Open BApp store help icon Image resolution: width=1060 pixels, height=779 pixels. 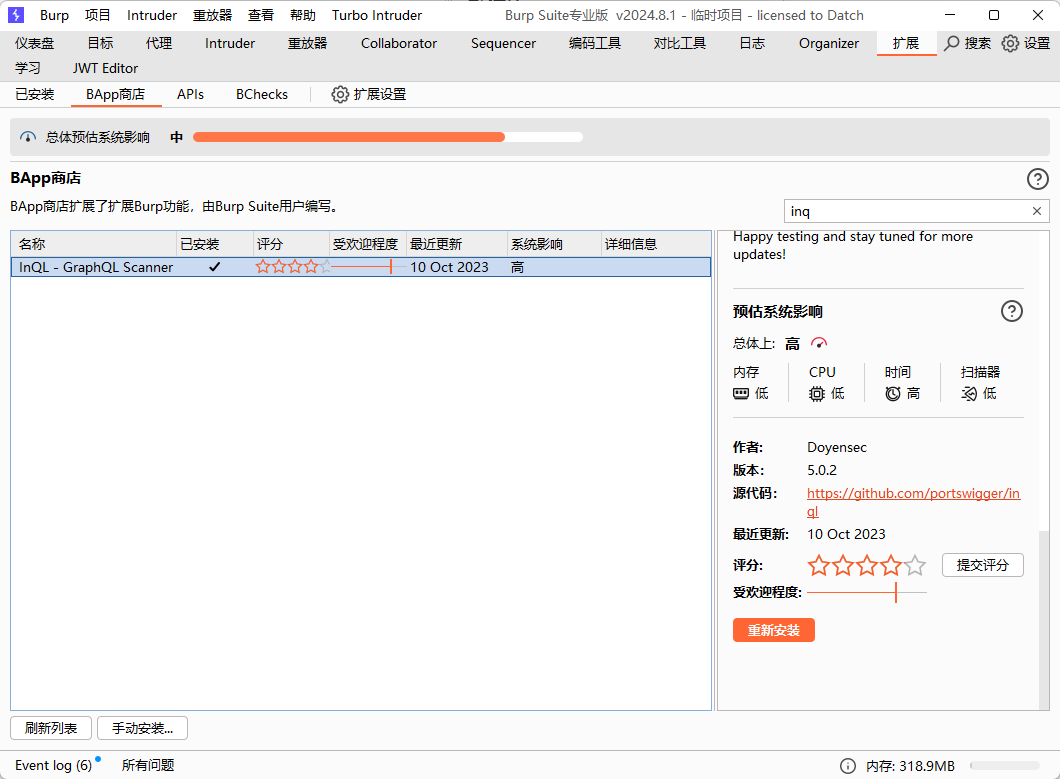point(1038,179)
